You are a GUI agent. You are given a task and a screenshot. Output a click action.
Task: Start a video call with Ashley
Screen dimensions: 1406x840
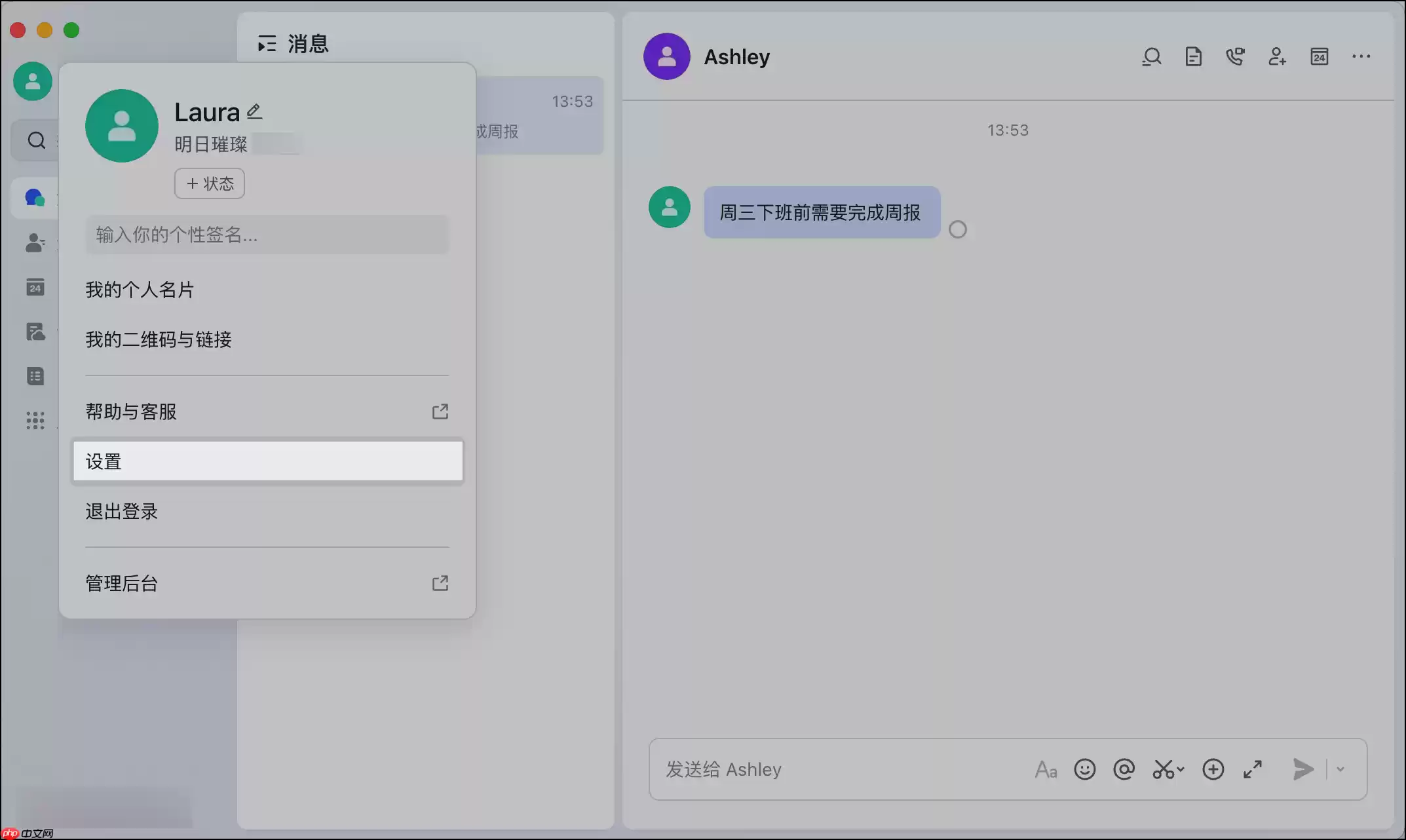pos(1236,56)
